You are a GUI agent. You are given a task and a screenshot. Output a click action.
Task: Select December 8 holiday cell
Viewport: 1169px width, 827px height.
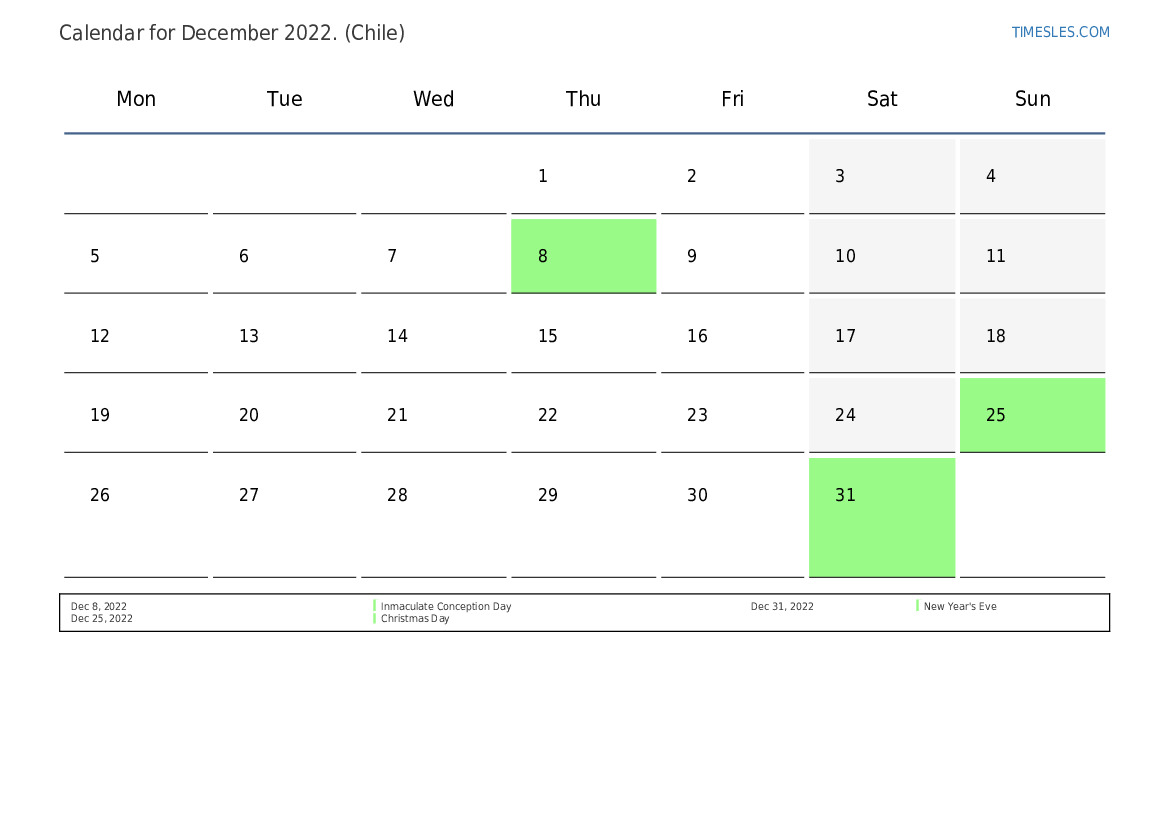583,256
